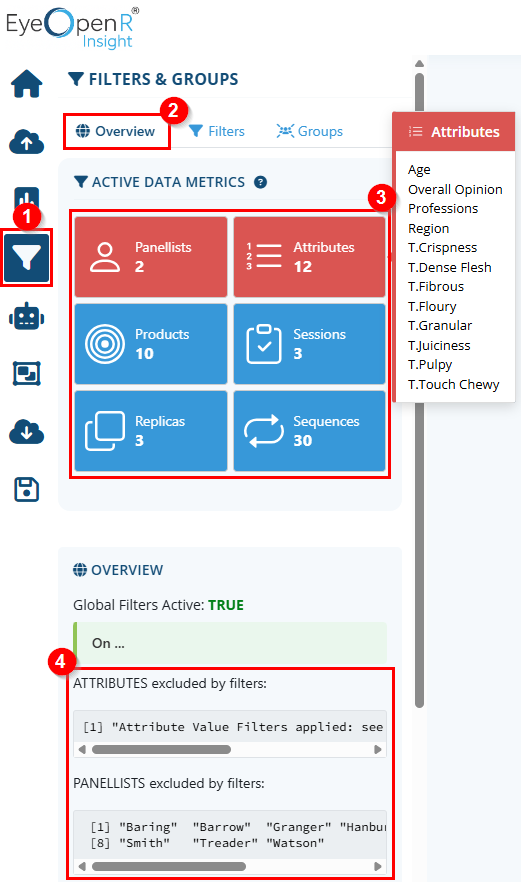
Task: Click 'T.Touch Chewy' in the attributes list
Action: (x=453, y=384)
